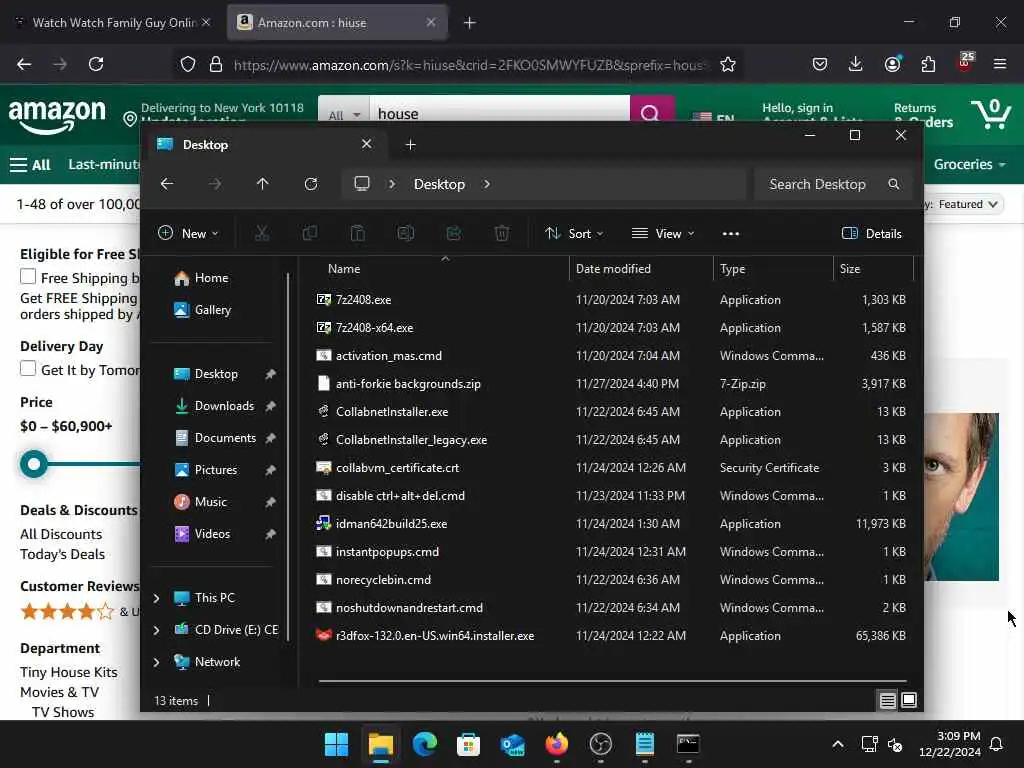1024x768 pixels.
Task: Open Firefox hamburger application menu
Action: click(x=1000, y=64)
